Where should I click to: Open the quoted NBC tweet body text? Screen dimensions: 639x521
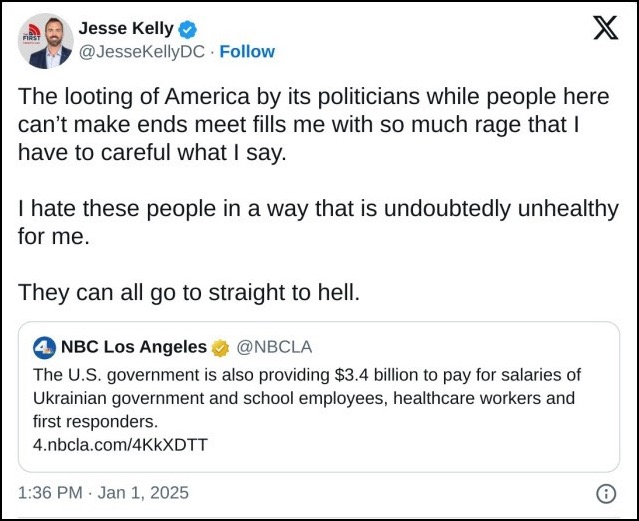pos(307,398)
